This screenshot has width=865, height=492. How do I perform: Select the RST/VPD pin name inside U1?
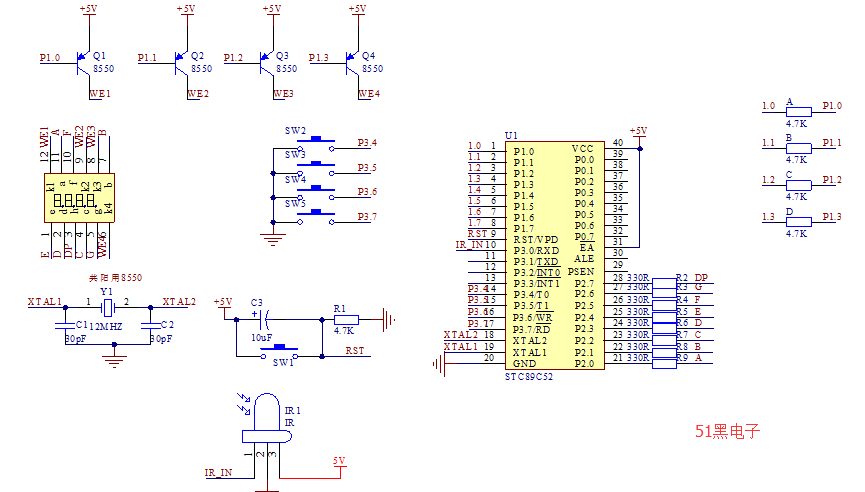tap(536, 240)
